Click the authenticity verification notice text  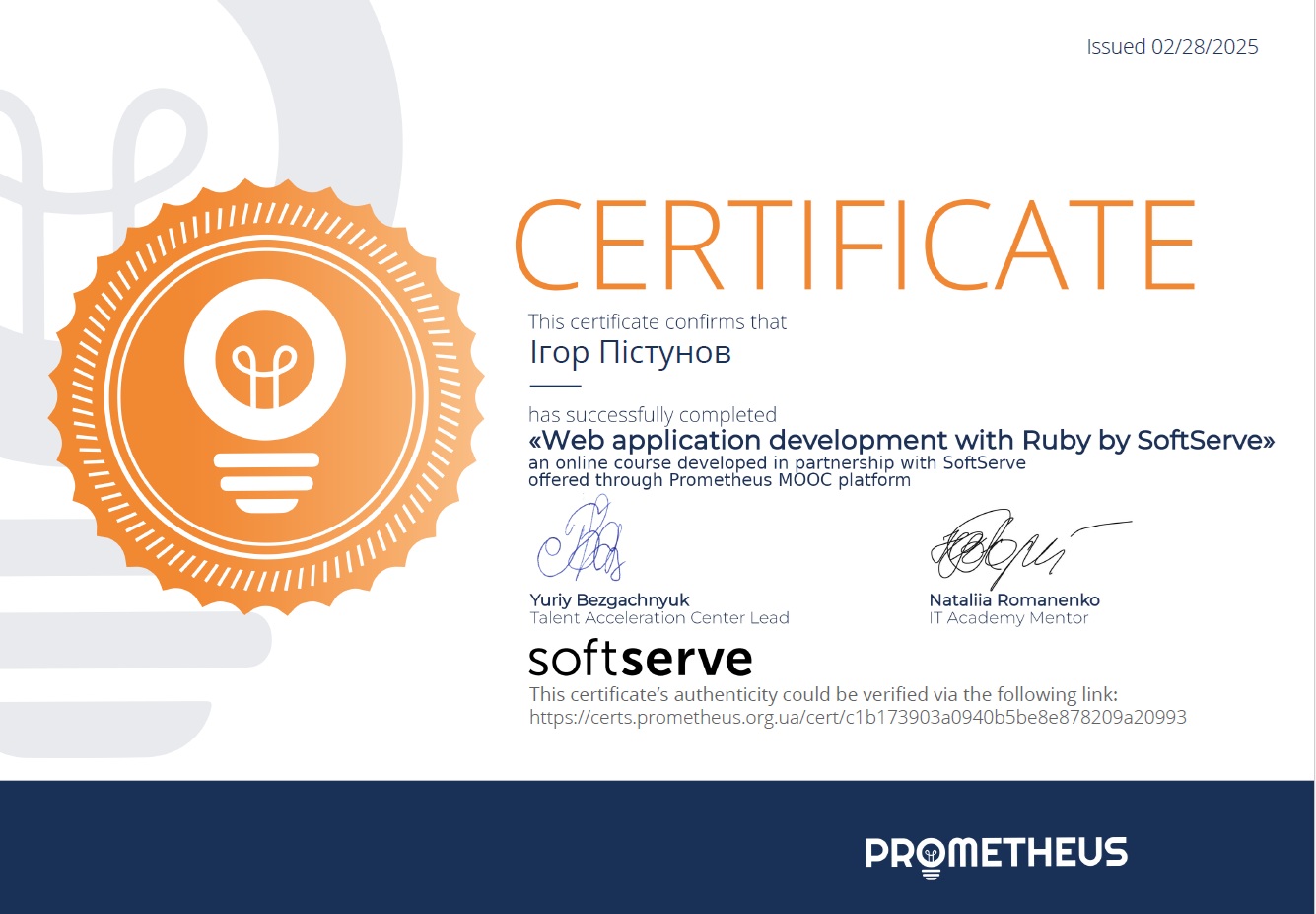(x=823, y=694)
